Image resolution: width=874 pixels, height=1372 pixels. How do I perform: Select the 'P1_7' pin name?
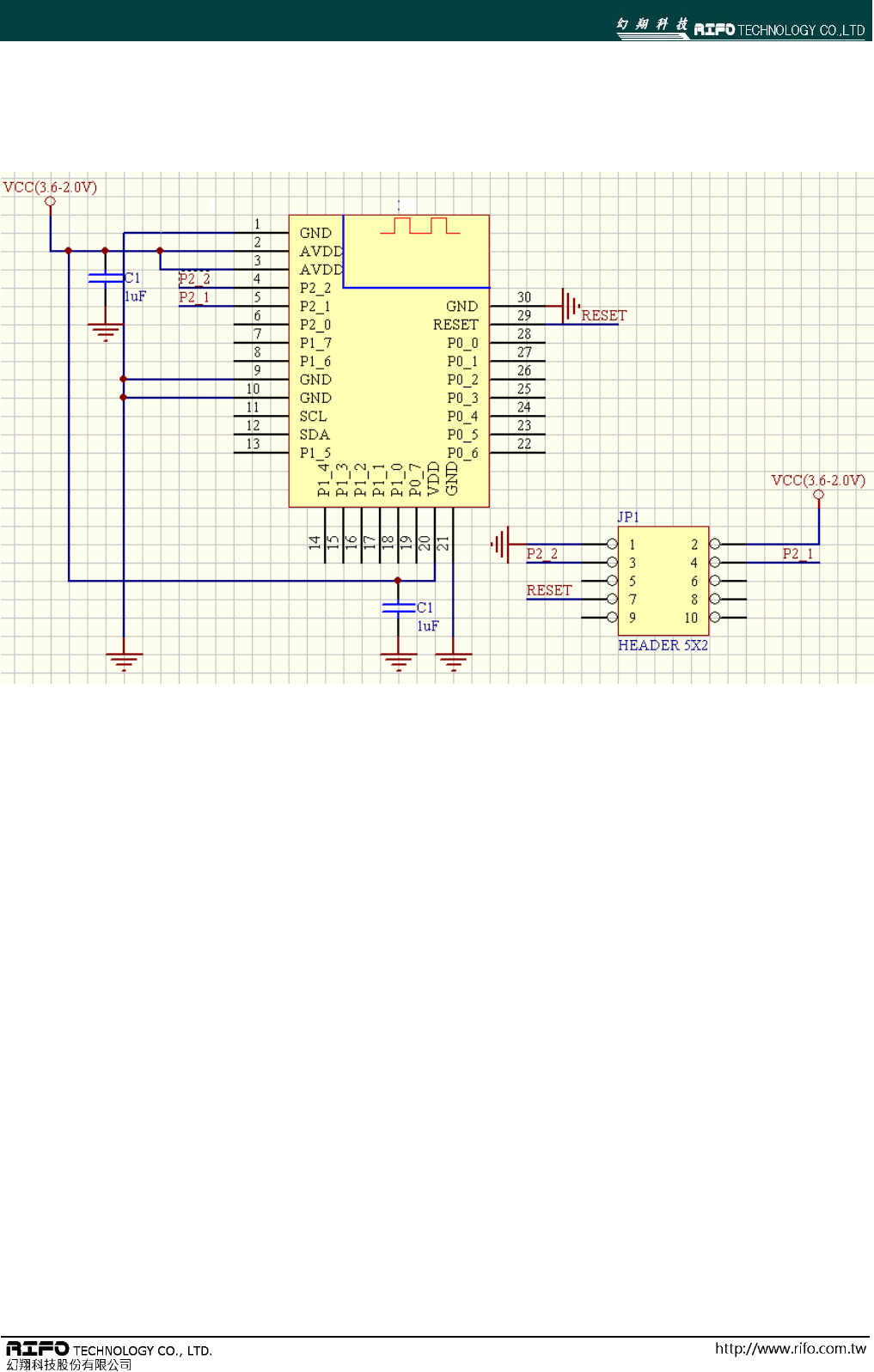[x=315, y=343]
